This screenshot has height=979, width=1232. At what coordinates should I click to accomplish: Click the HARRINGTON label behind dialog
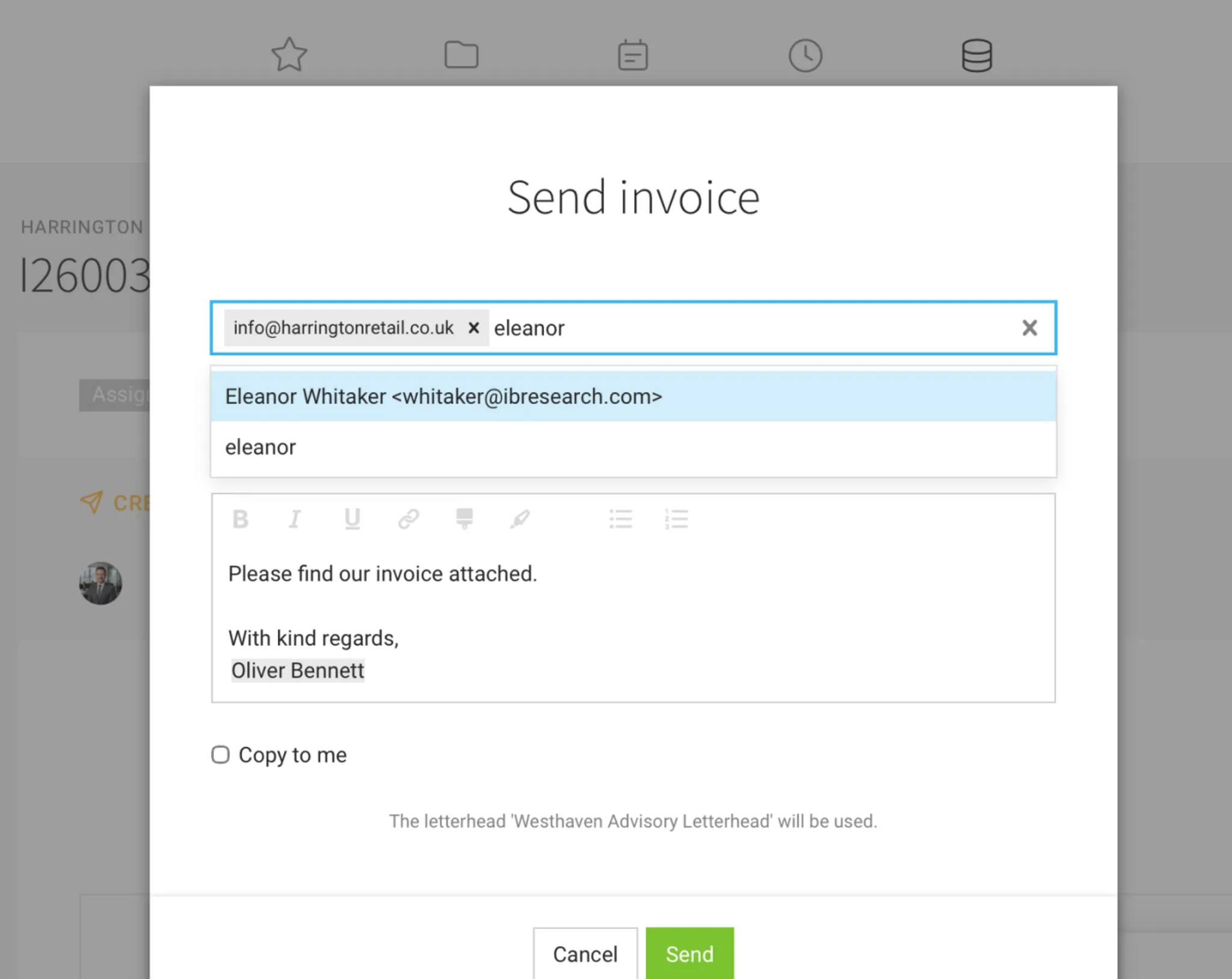pos(82,227)
